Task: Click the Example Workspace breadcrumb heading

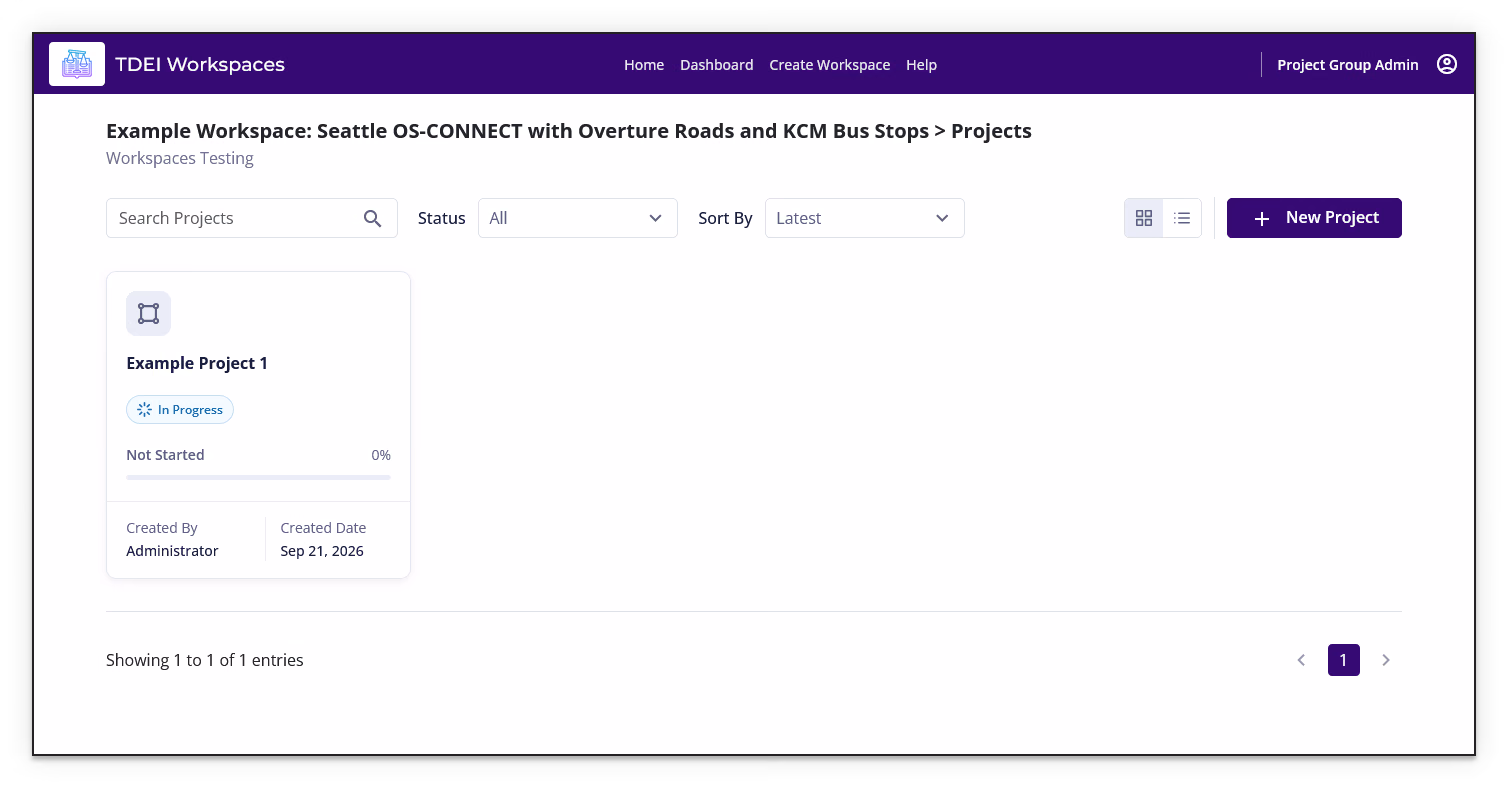Action: [x=569, y=131]
